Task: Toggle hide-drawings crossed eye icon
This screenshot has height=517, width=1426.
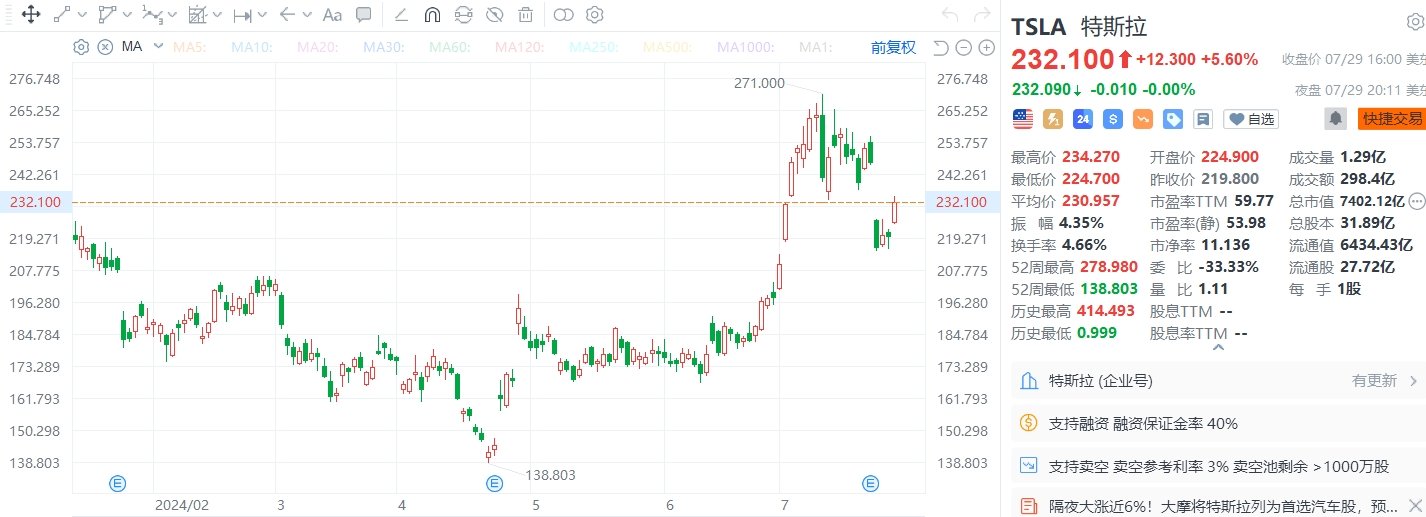Action: pos(494,15)
